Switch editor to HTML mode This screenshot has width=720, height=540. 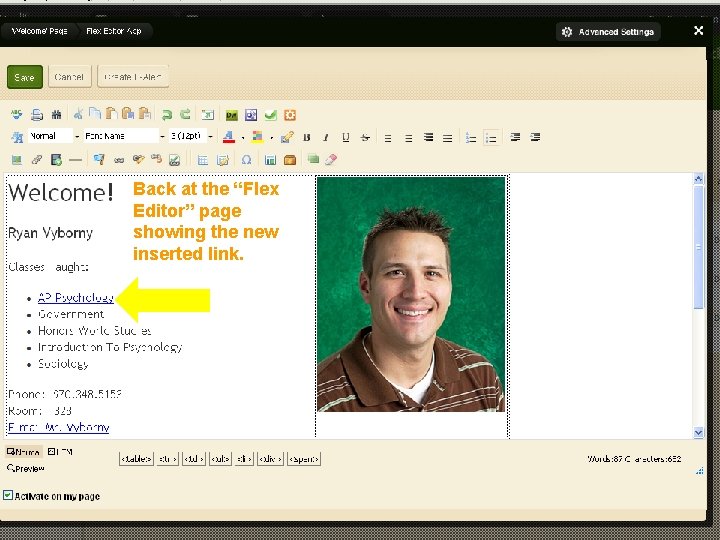(x=61, y=453)
